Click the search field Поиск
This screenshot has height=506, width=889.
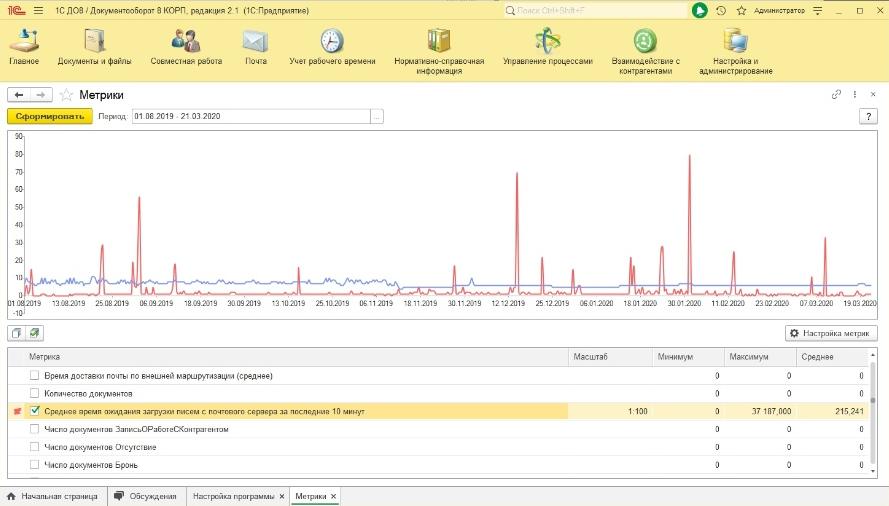pos(595,10)
